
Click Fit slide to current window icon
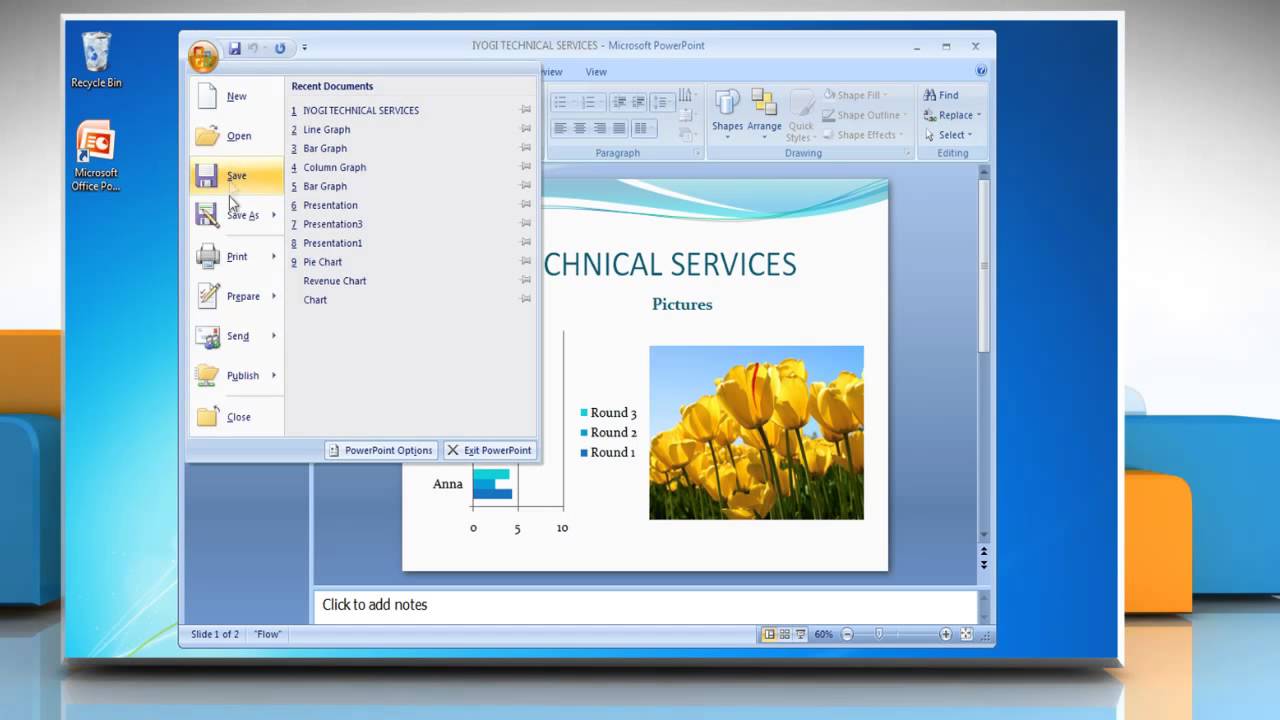(x=966, y=634)
